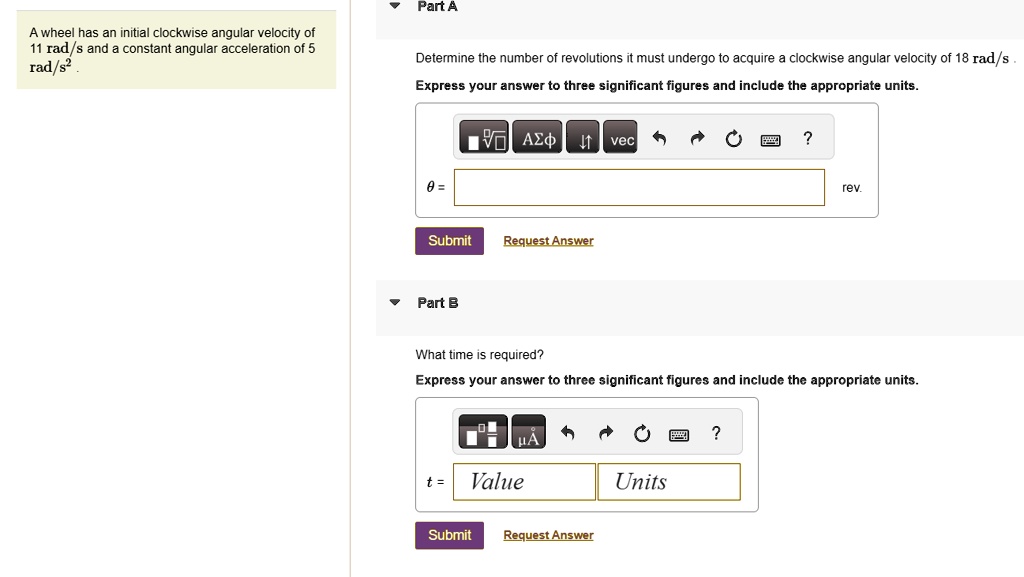This screenshot has height=577, width=1024.
Task: Open help question mark in Part A
Action: [808, 138]
